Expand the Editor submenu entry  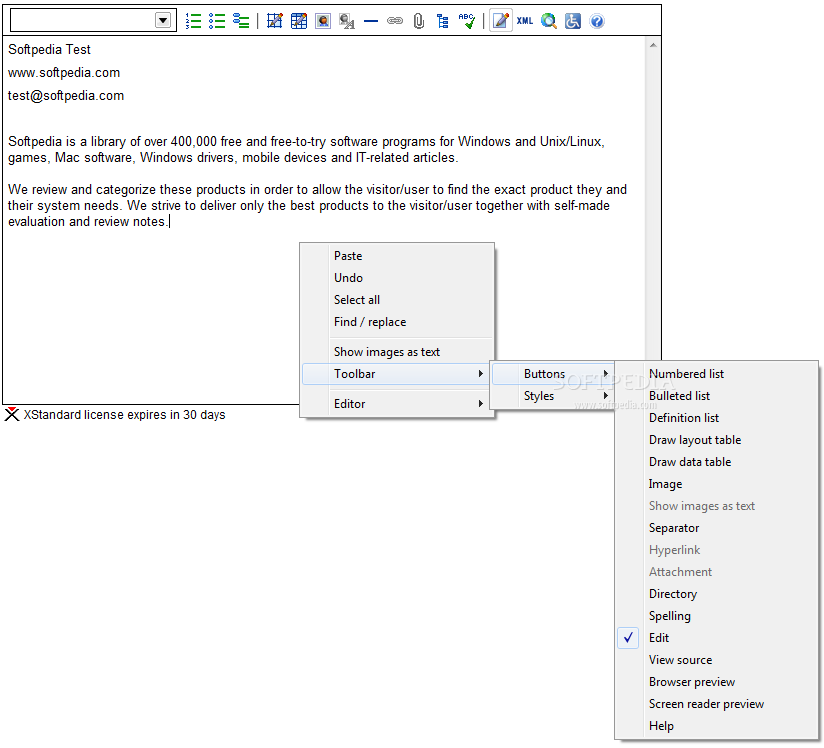397,404
